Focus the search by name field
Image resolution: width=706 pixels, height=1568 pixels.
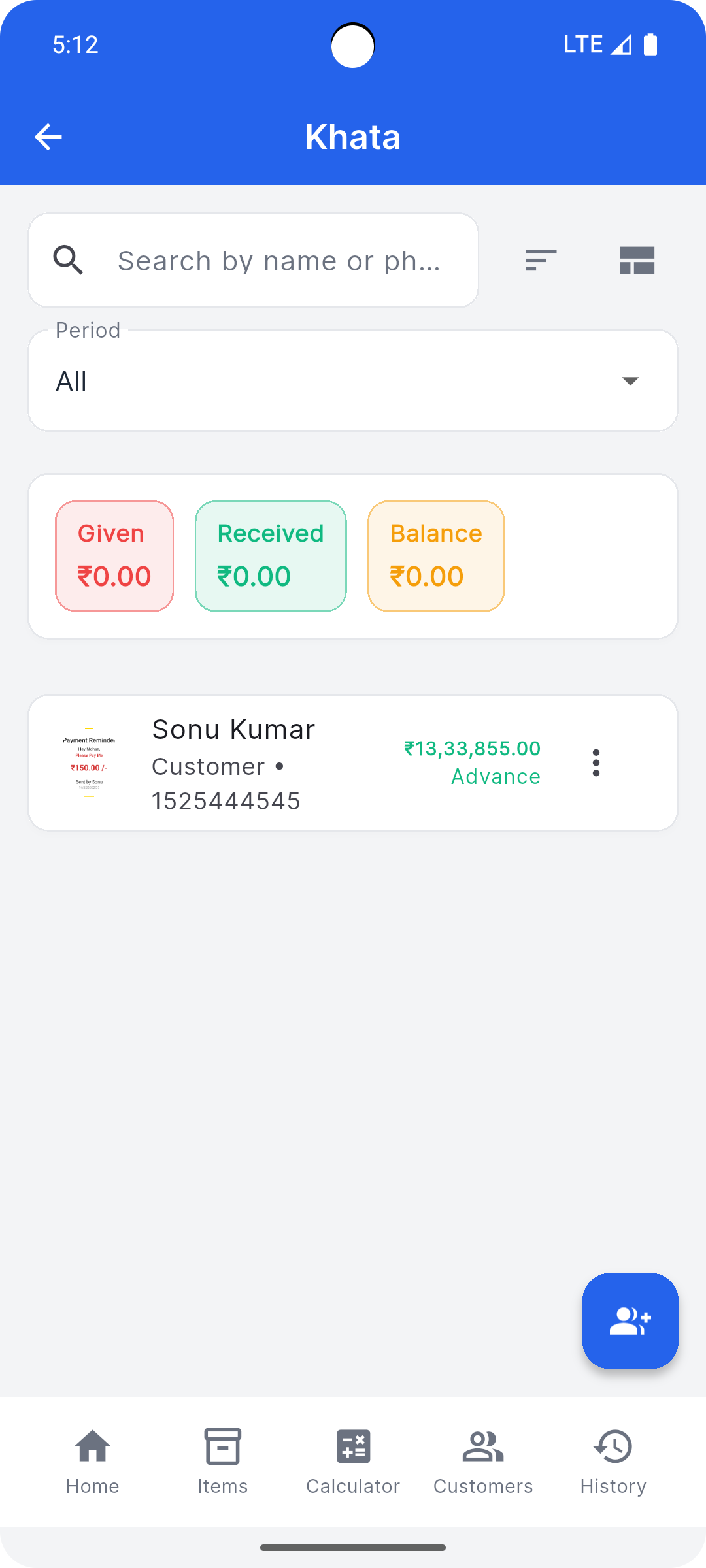[x=281, y=261]
